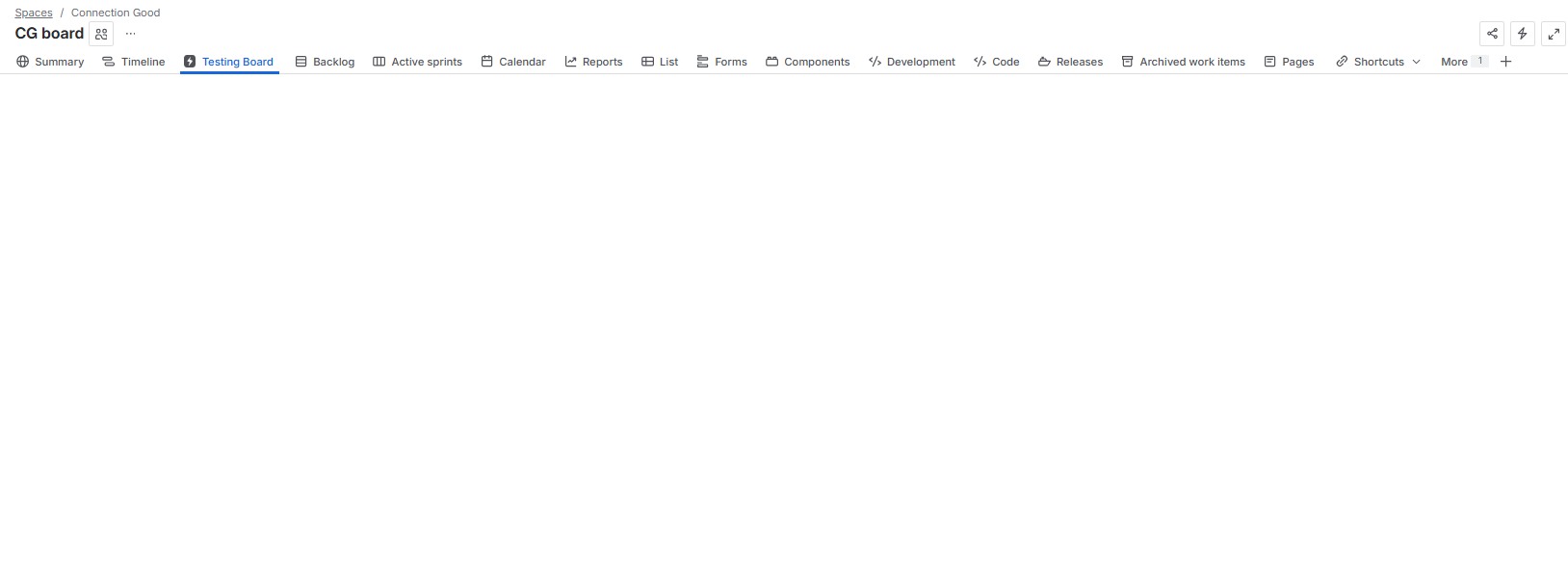Image resolution: width=1568 pixels, height=588 pixels.
Task: Select the Backlog tab
Action: 325,62
